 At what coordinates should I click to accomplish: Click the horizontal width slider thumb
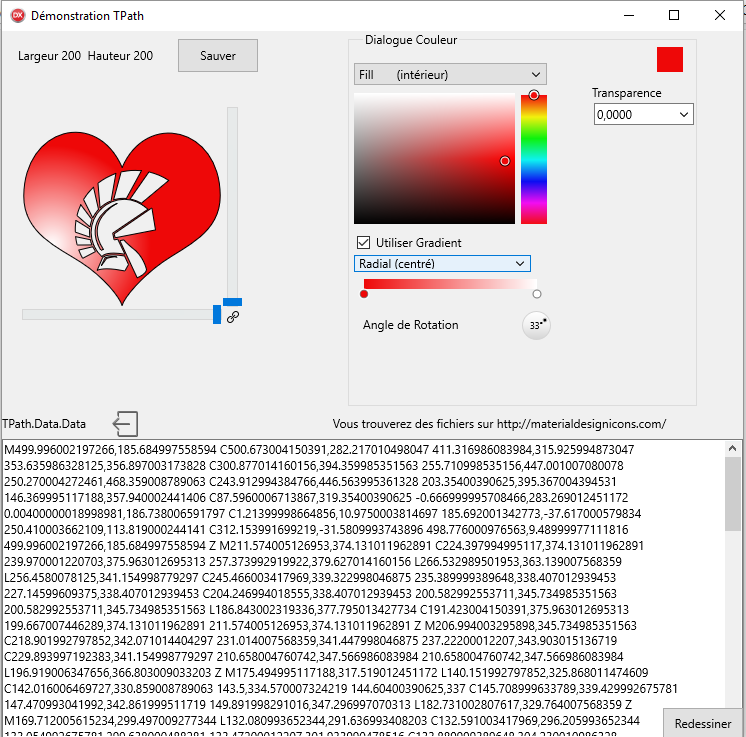tap(217, 314)
